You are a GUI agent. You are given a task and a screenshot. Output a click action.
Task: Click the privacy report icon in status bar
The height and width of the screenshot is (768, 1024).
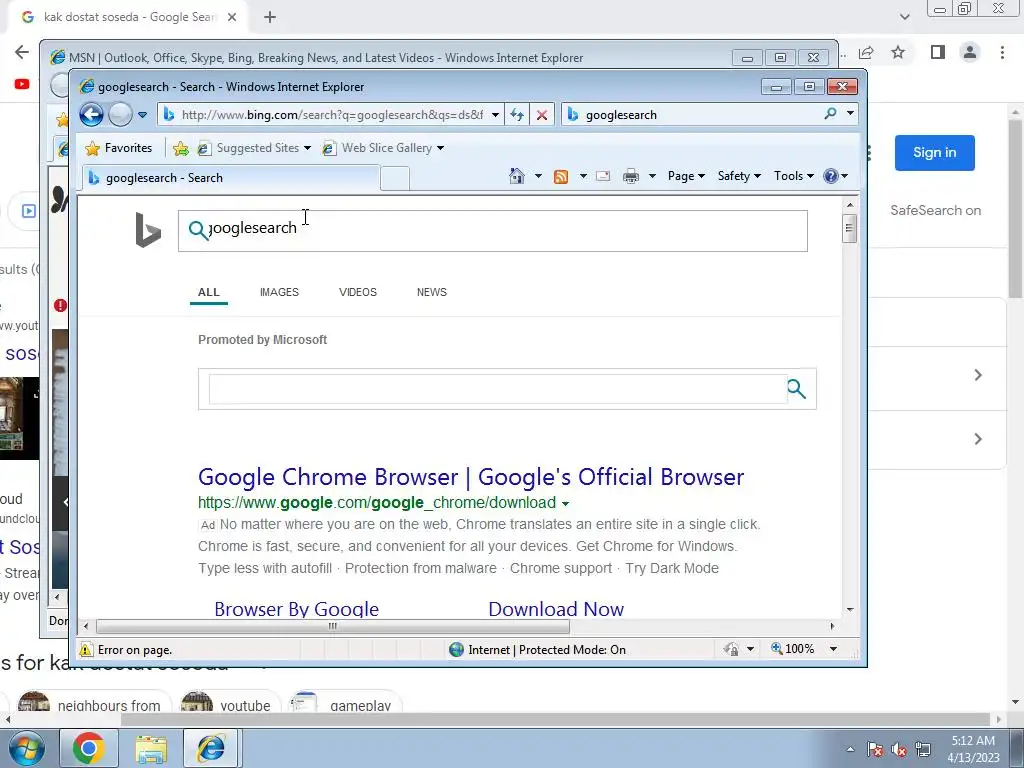(x=731, y=649)
